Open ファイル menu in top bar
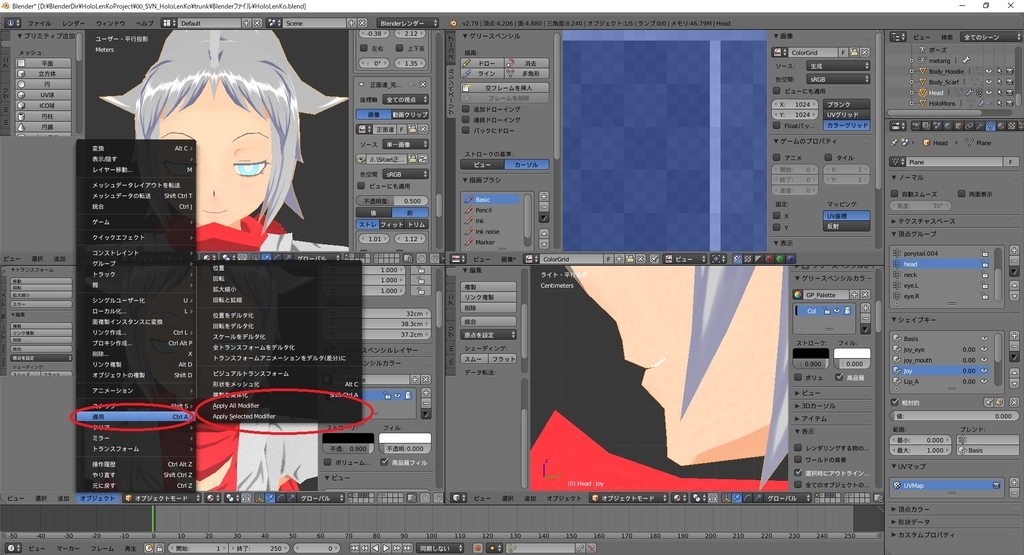The width and height of the screenshot is (1024, 555). click(40, 23)
